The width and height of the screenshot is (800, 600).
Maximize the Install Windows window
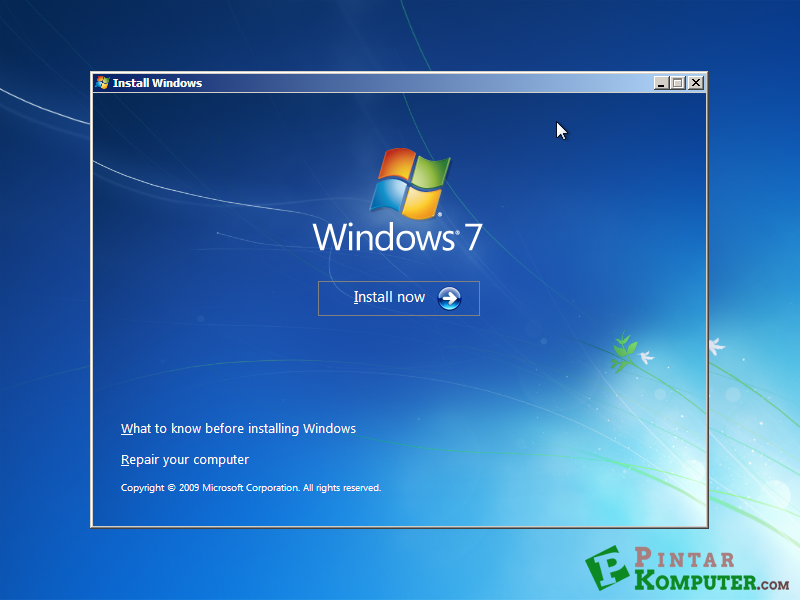[678, 83]
